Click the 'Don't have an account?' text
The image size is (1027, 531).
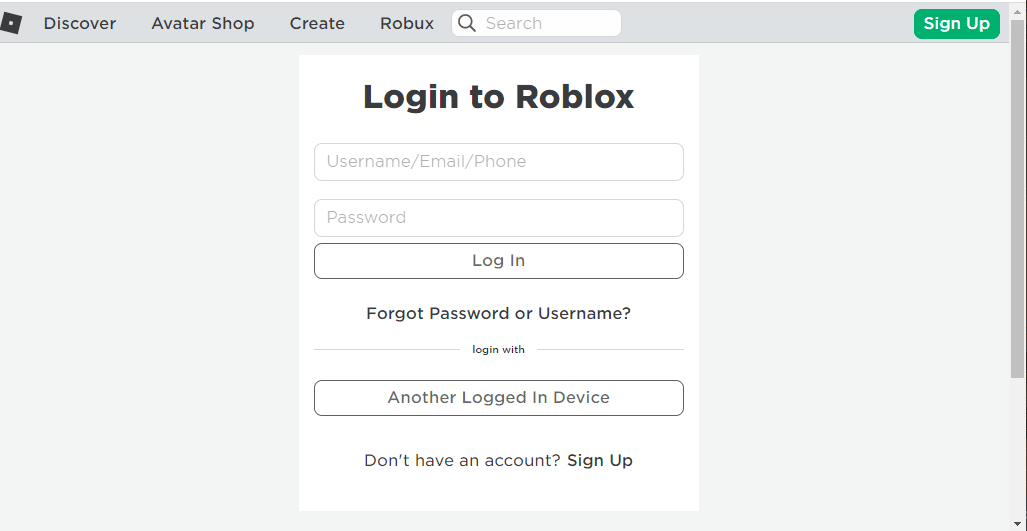click(462, 460)
